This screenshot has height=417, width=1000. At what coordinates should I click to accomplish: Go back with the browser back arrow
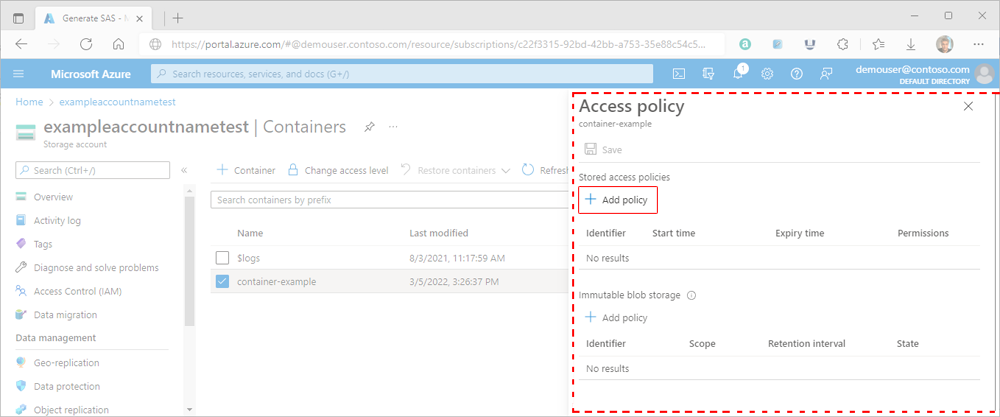[x=22, y=44]
